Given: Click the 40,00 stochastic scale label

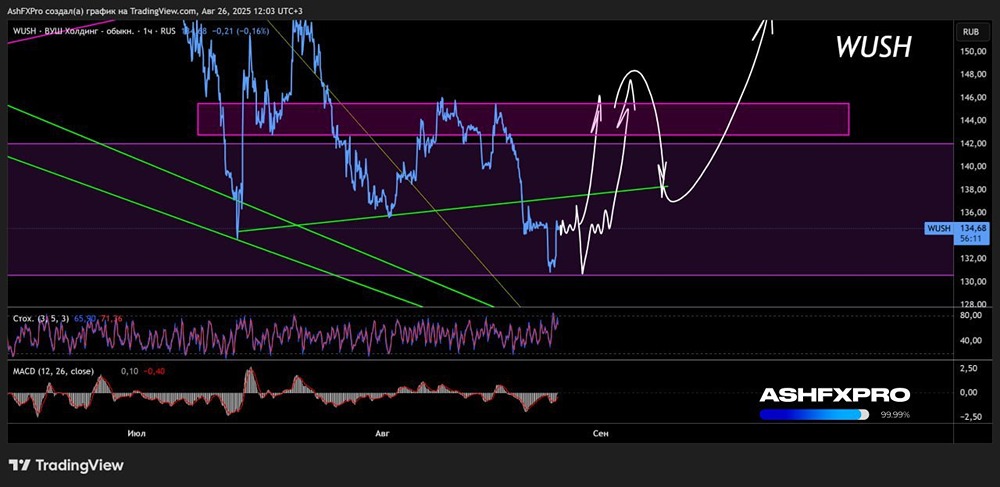Looking at the screenshot, I should (x=973, y=340).
